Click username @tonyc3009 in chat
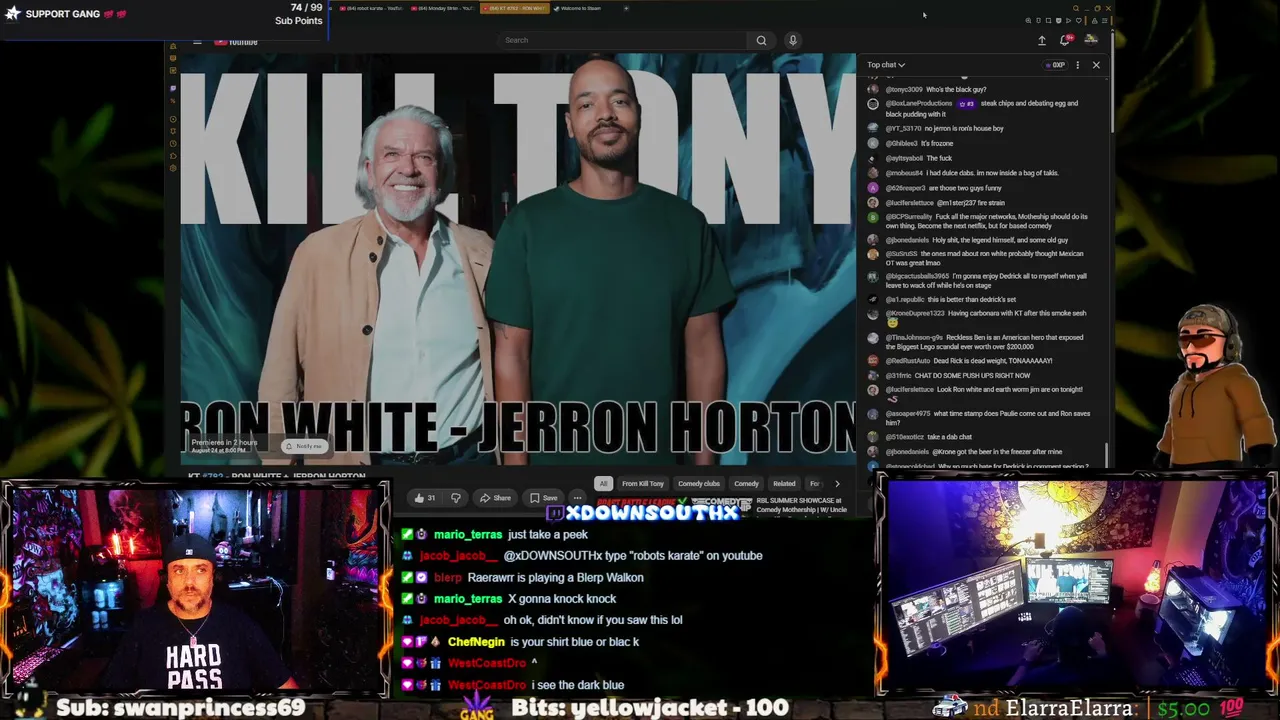 click(904, 90)
